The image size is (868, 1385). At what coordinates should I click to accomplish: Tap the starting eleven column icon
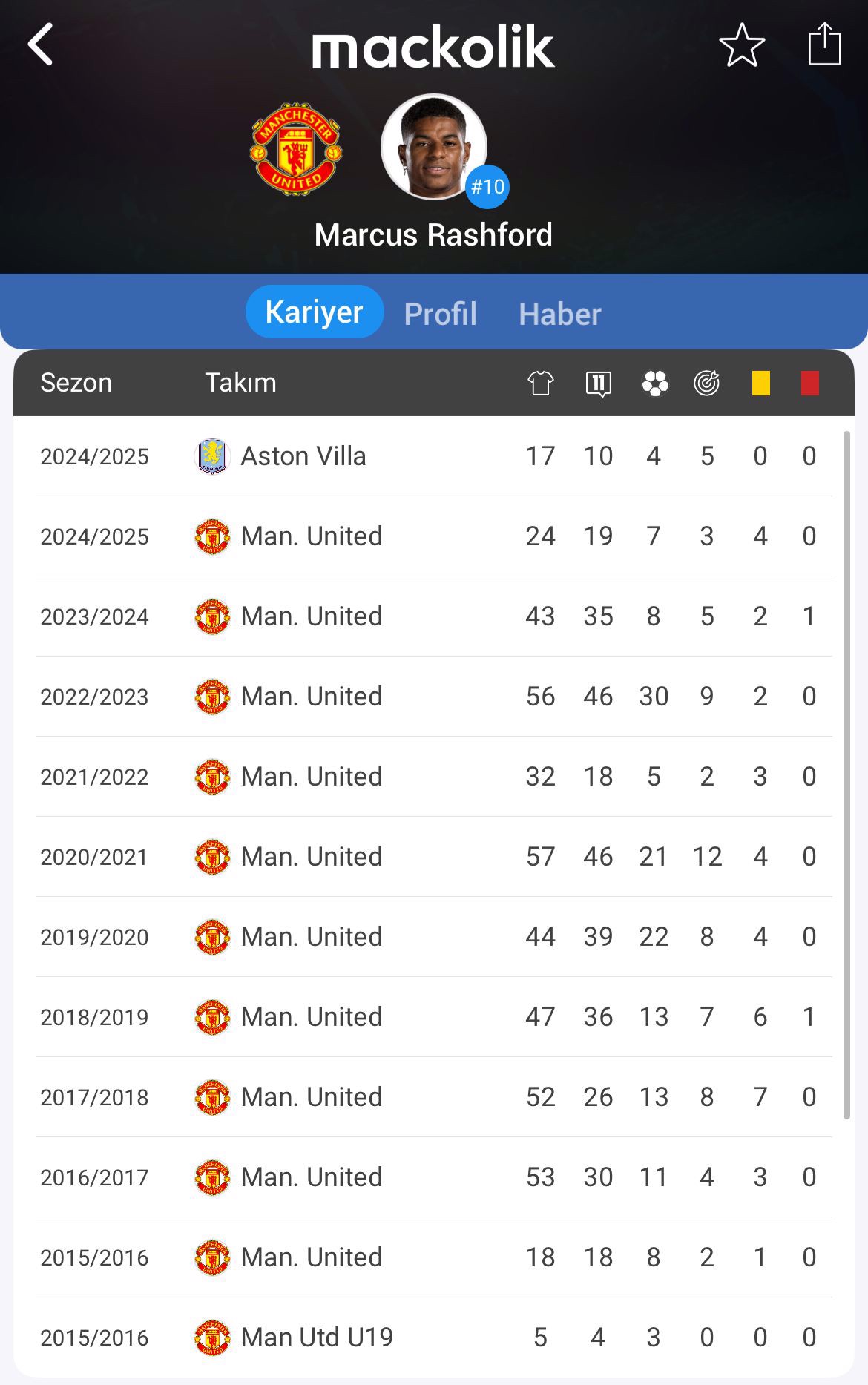coord(599,384)
